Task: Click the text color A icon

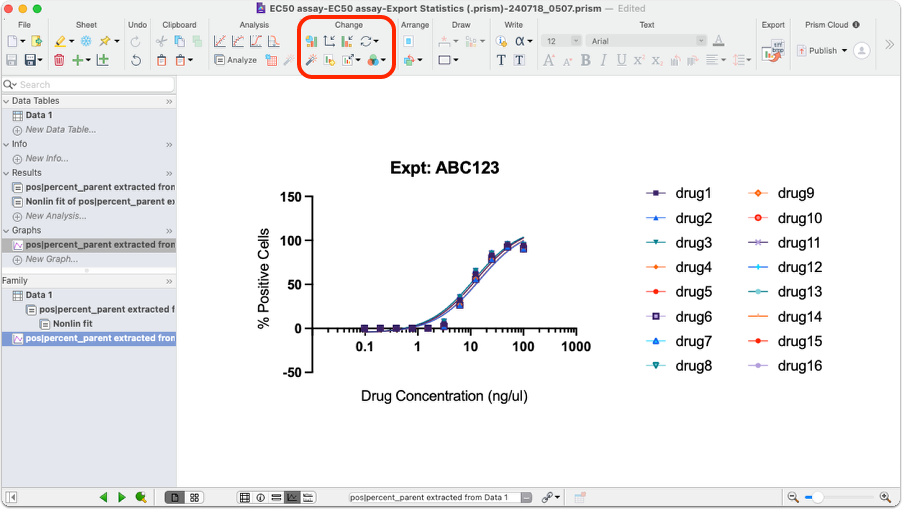Action: coord(718,41)
